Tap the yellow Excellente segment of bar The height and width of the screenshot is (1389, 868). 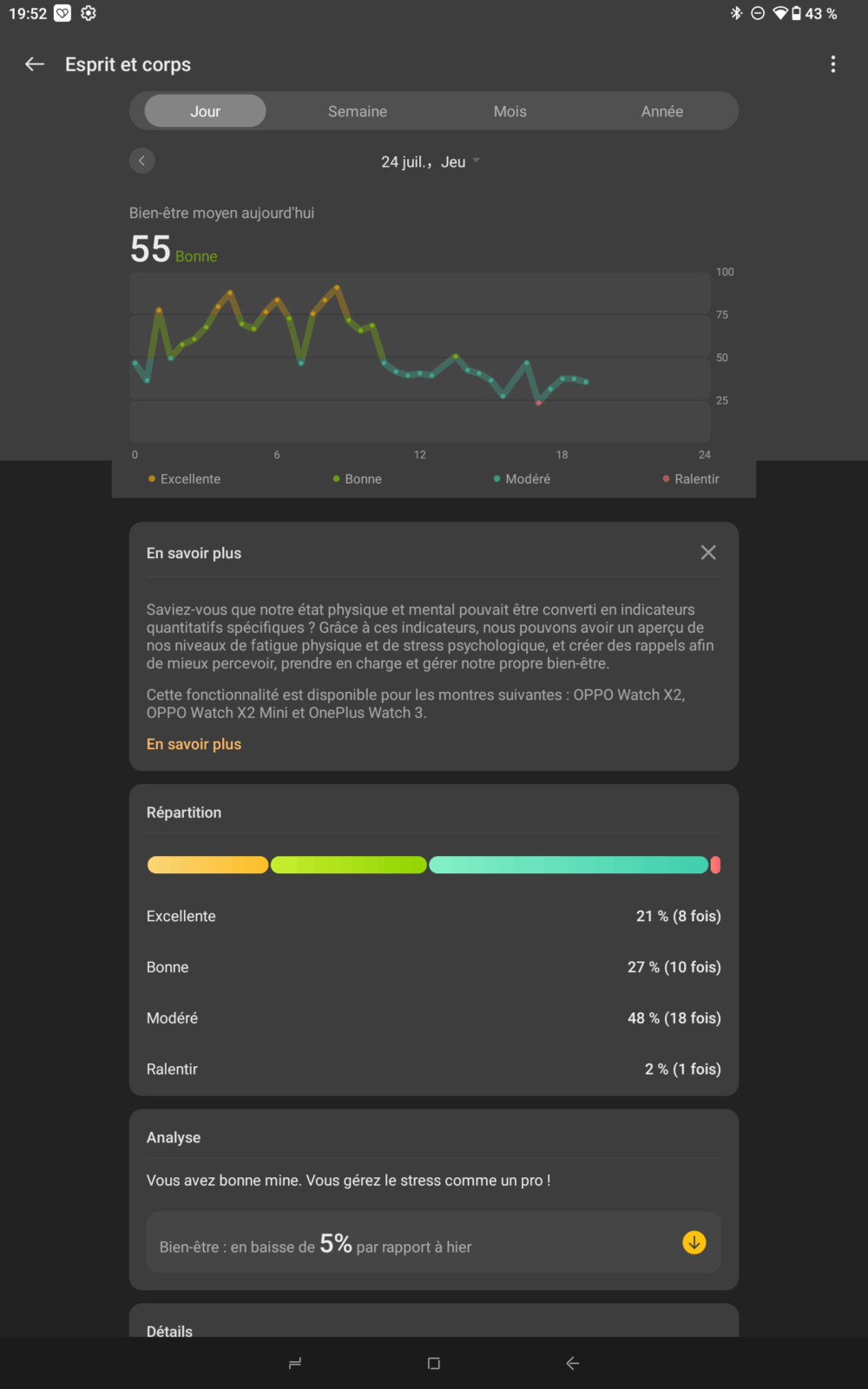(207, 865)
